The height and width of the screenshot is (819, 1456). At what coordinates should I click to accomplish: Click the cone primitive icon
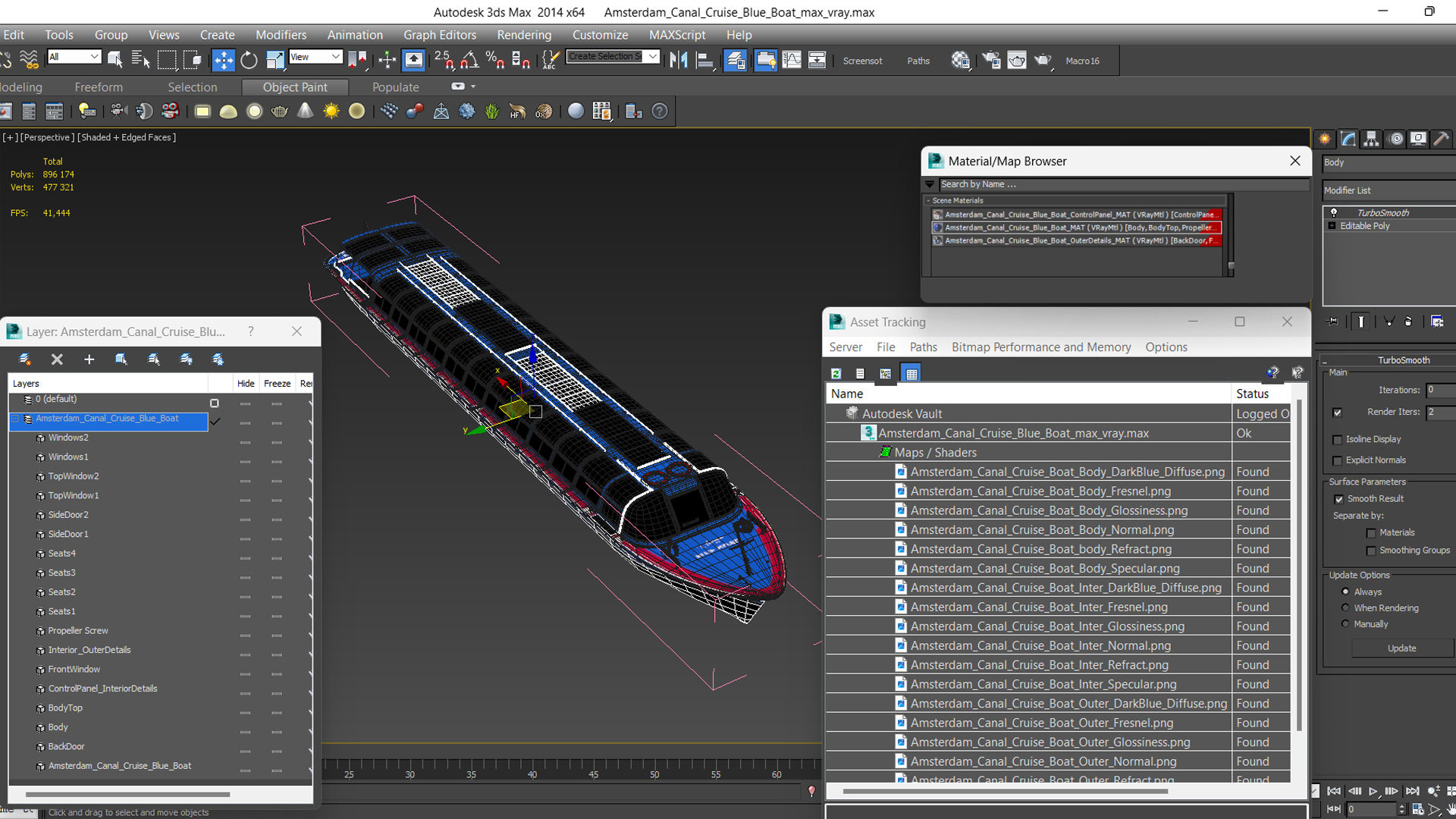click(305, 111)
